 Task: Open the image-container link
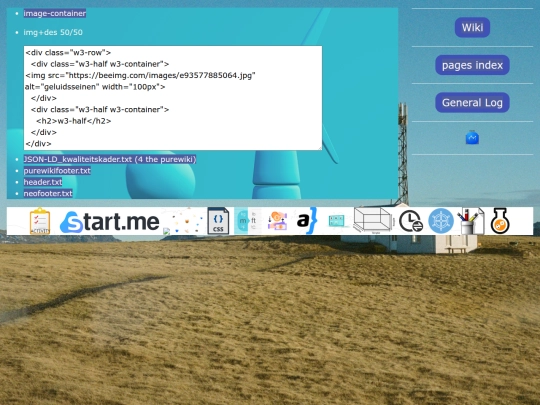[55, 13]
